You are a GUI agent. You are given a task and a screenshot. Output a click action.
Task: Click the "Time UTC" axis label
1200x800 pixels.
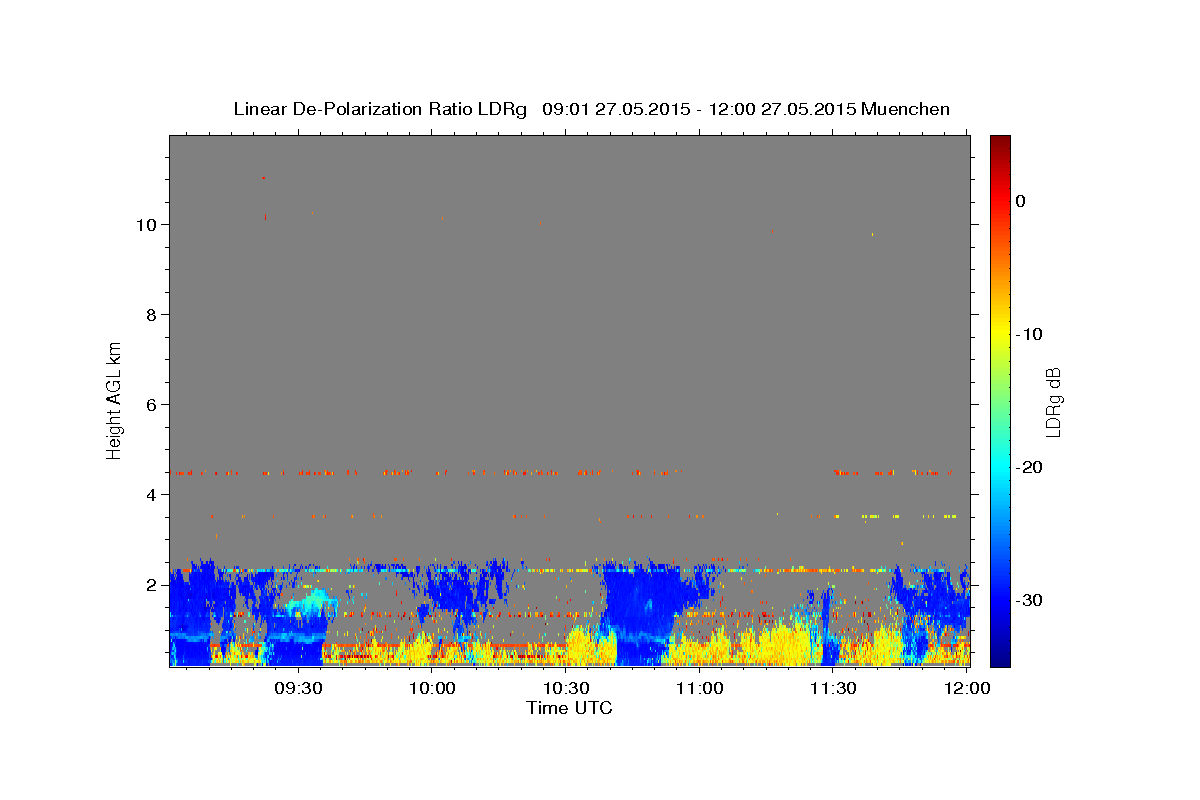coord(569,708)
